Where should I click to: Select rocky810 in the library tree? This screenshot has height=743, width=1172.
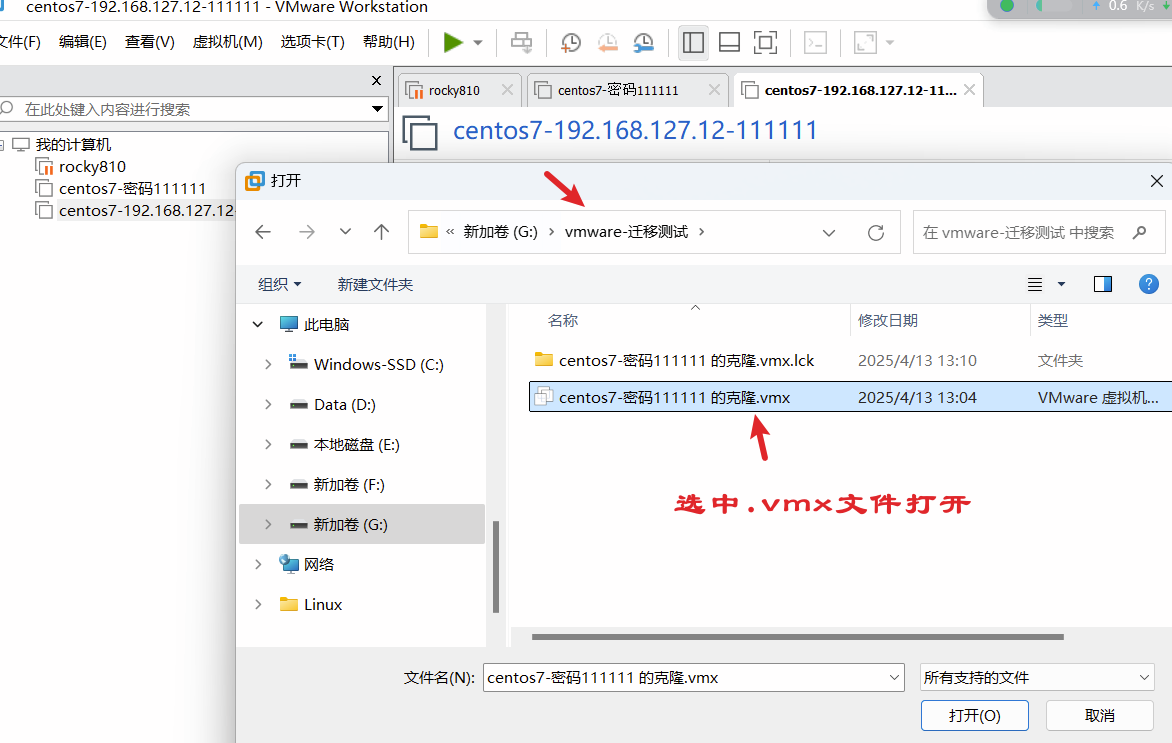(92, 167)
